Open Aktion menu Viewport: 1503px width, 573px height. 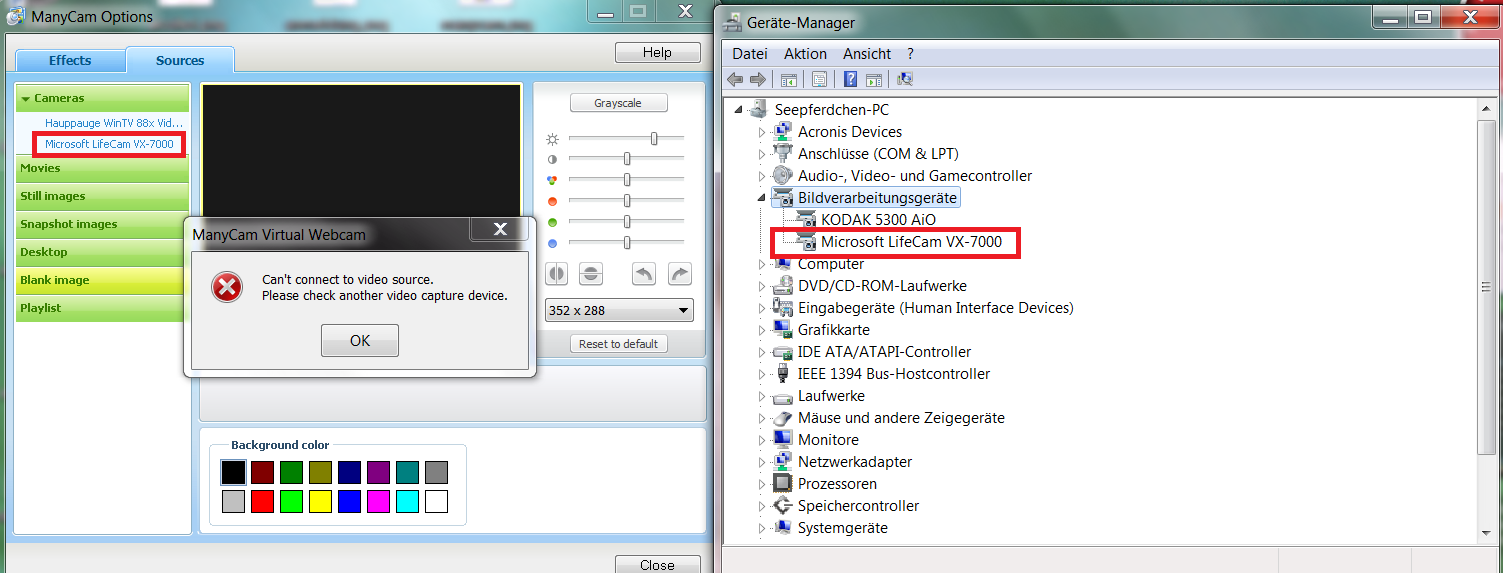point(805,54)
